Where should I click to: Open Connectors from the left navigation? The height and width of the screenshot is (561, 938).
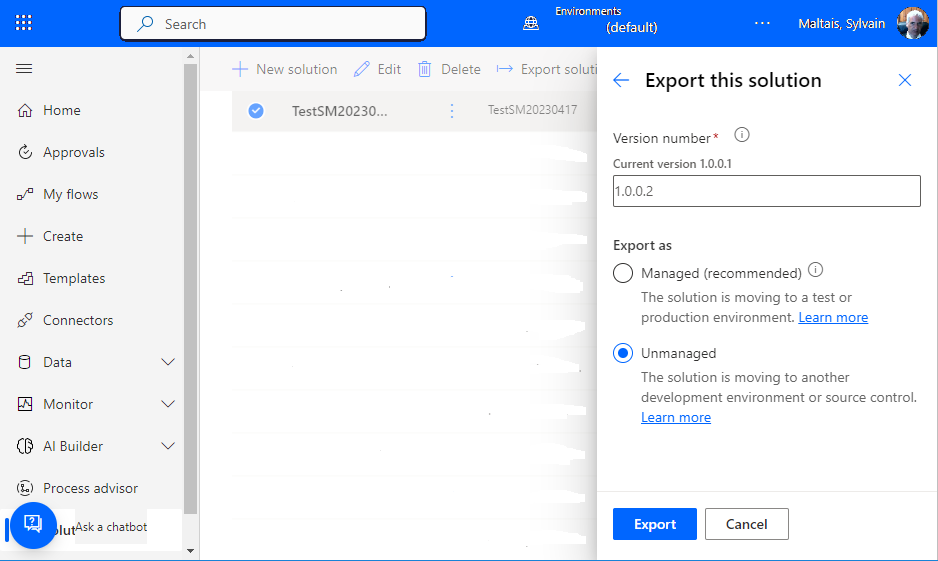click(x=77, y=320)
